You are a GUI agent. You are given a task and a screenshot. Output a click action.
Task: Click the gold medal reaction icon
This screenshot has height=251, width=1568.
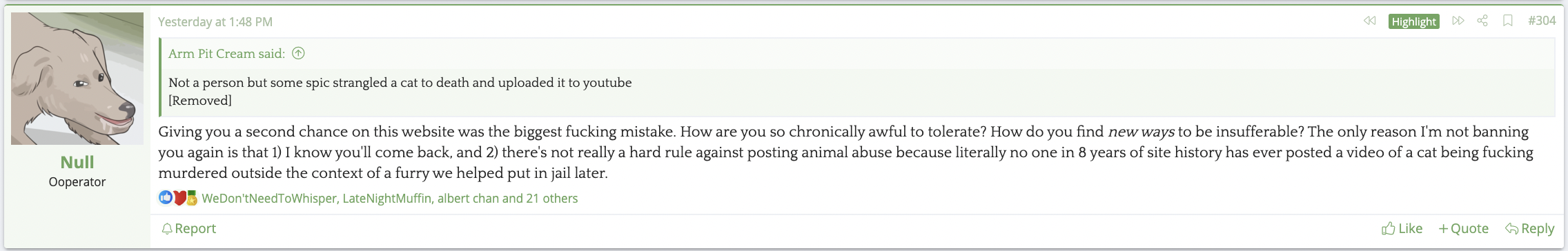click(191, 198)
